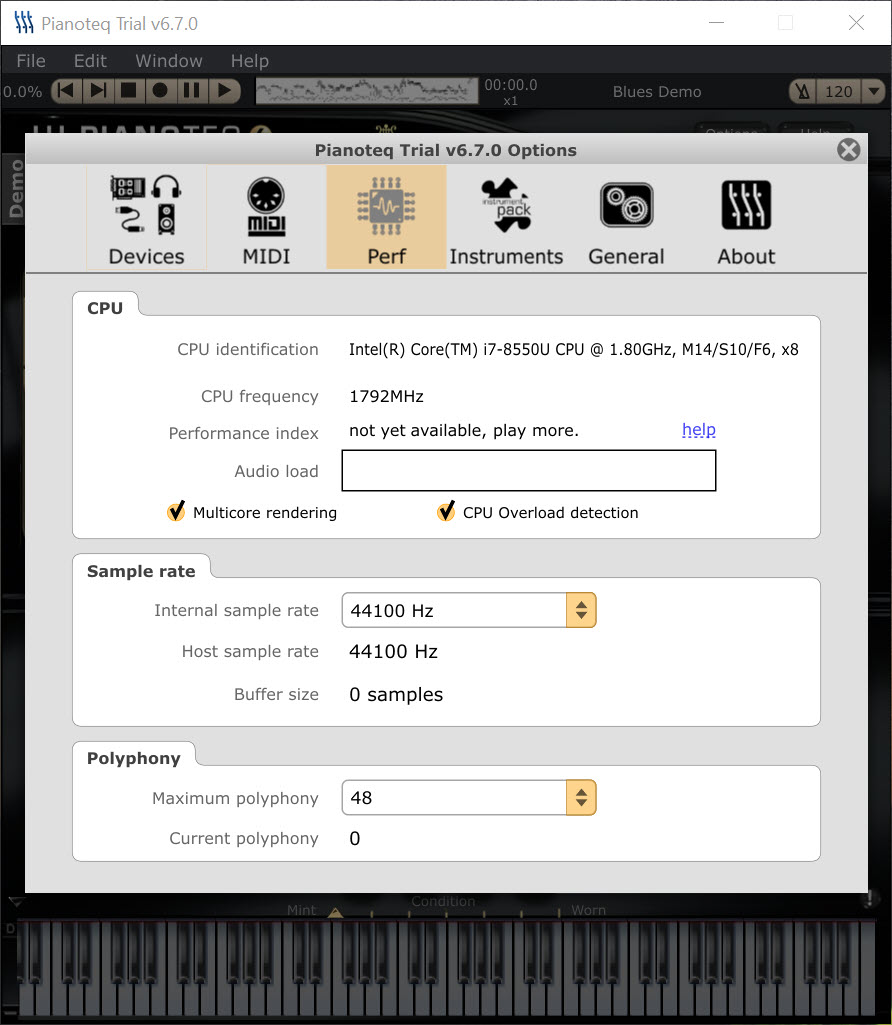Open the File menu

(x=31, y=61)
